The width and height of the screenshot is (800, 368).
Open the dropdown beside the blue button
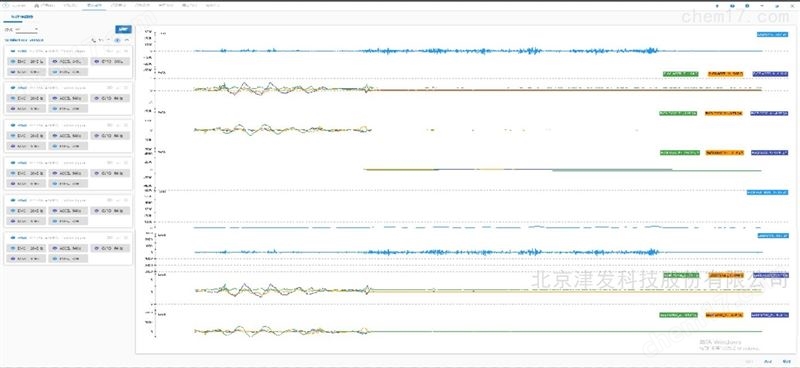pyautogui.click(x=26, y=30)
